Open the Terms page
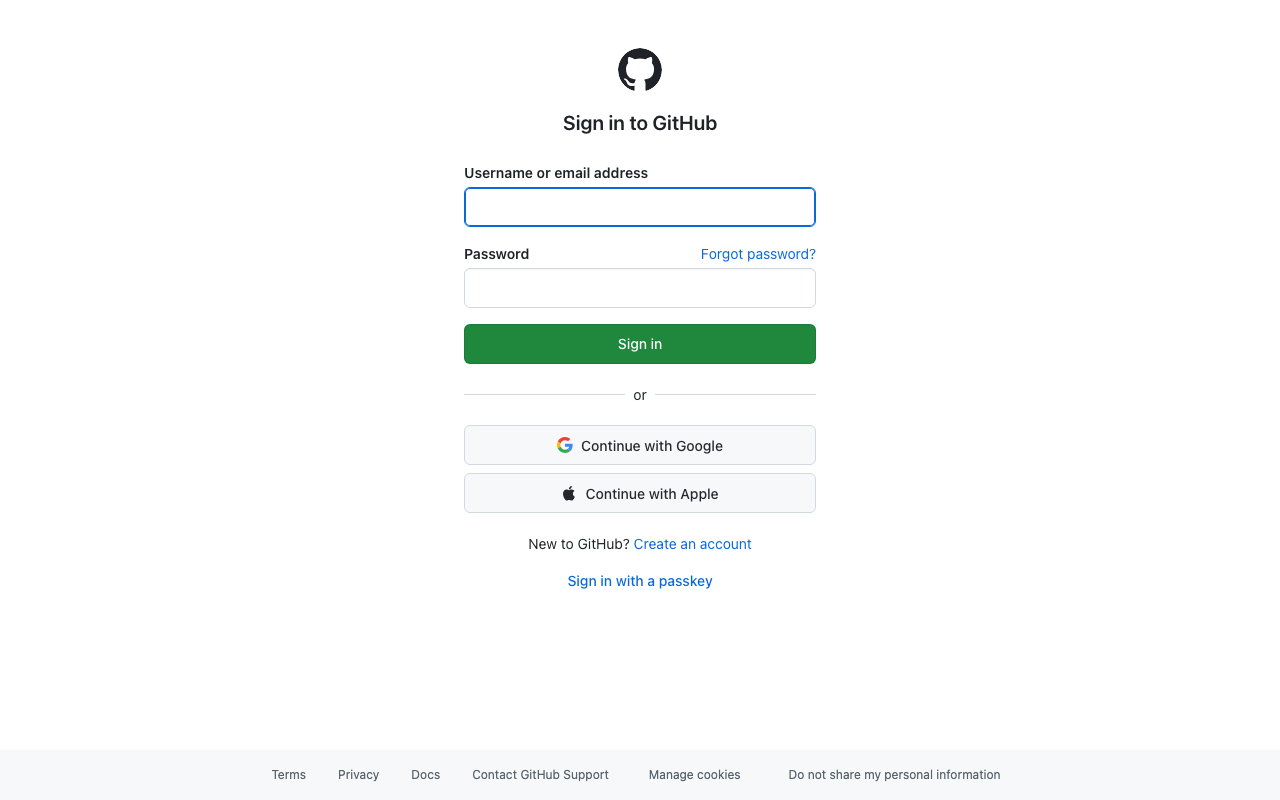Viewport: 1280px width, 800px height. click(288, 774)
